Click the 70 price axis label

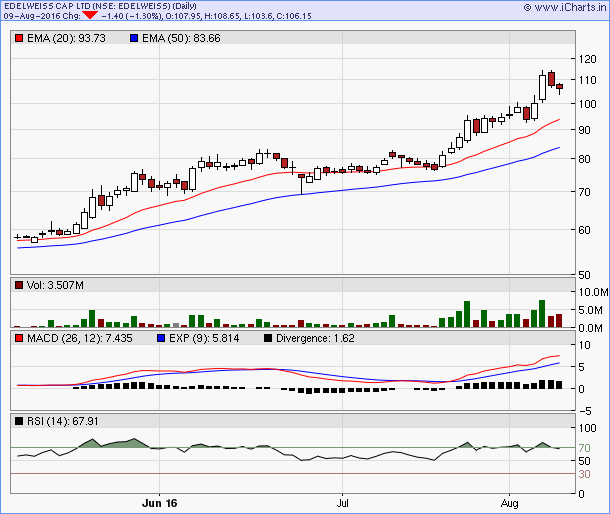point(584,192)
